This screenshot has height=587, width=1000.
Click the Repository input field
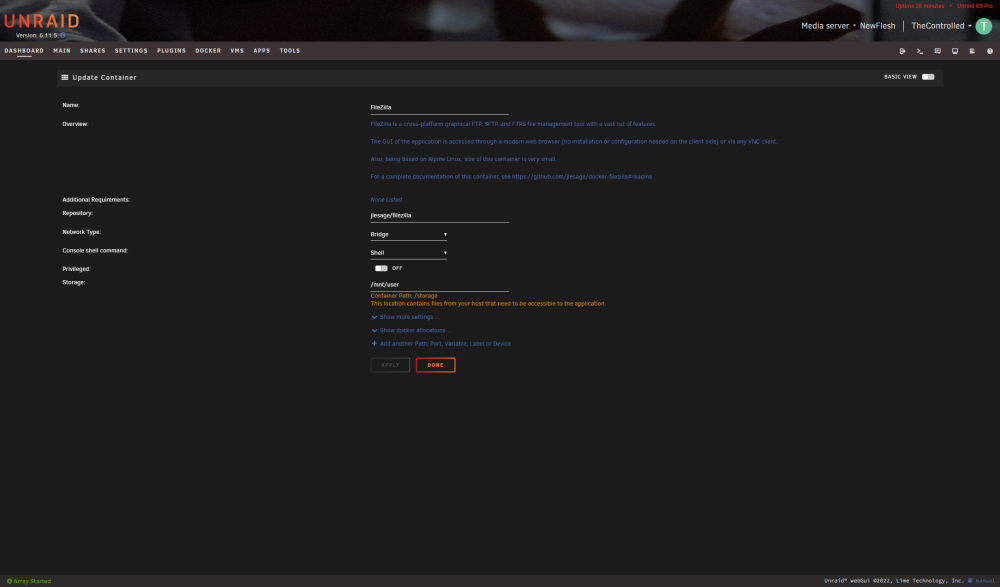439,216
